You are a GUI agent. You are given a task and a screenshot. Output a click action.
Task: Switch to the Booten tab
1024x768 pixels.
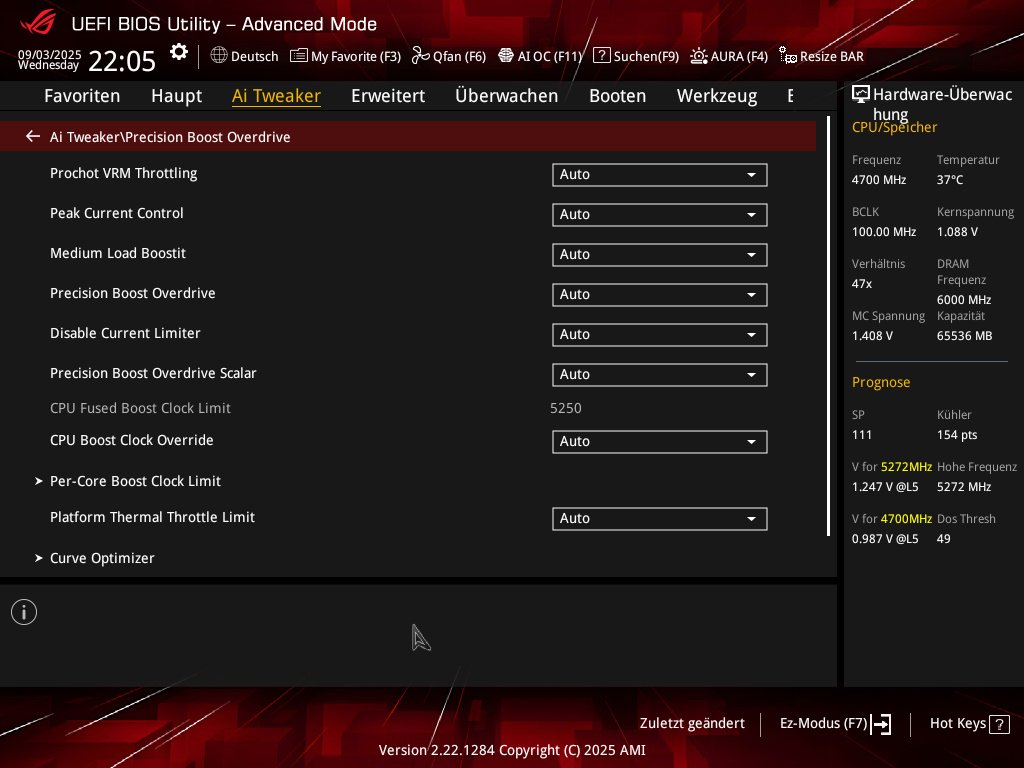tap(617, 96)
